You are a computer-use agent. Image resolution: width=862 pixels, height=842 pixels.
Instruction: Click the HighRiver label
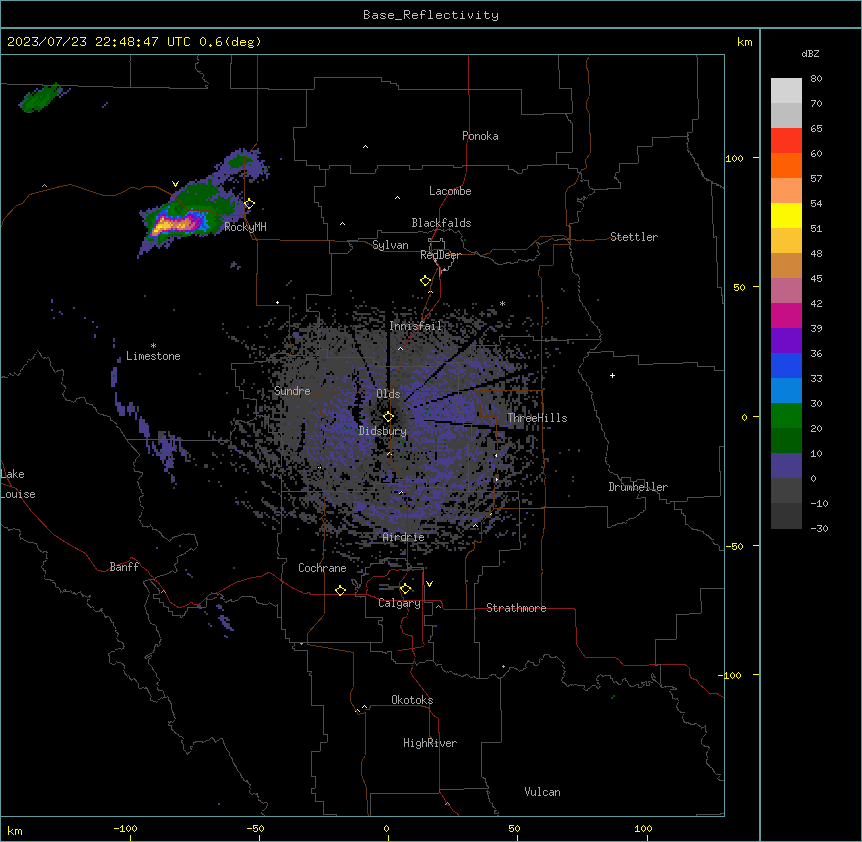click(430, 743)
